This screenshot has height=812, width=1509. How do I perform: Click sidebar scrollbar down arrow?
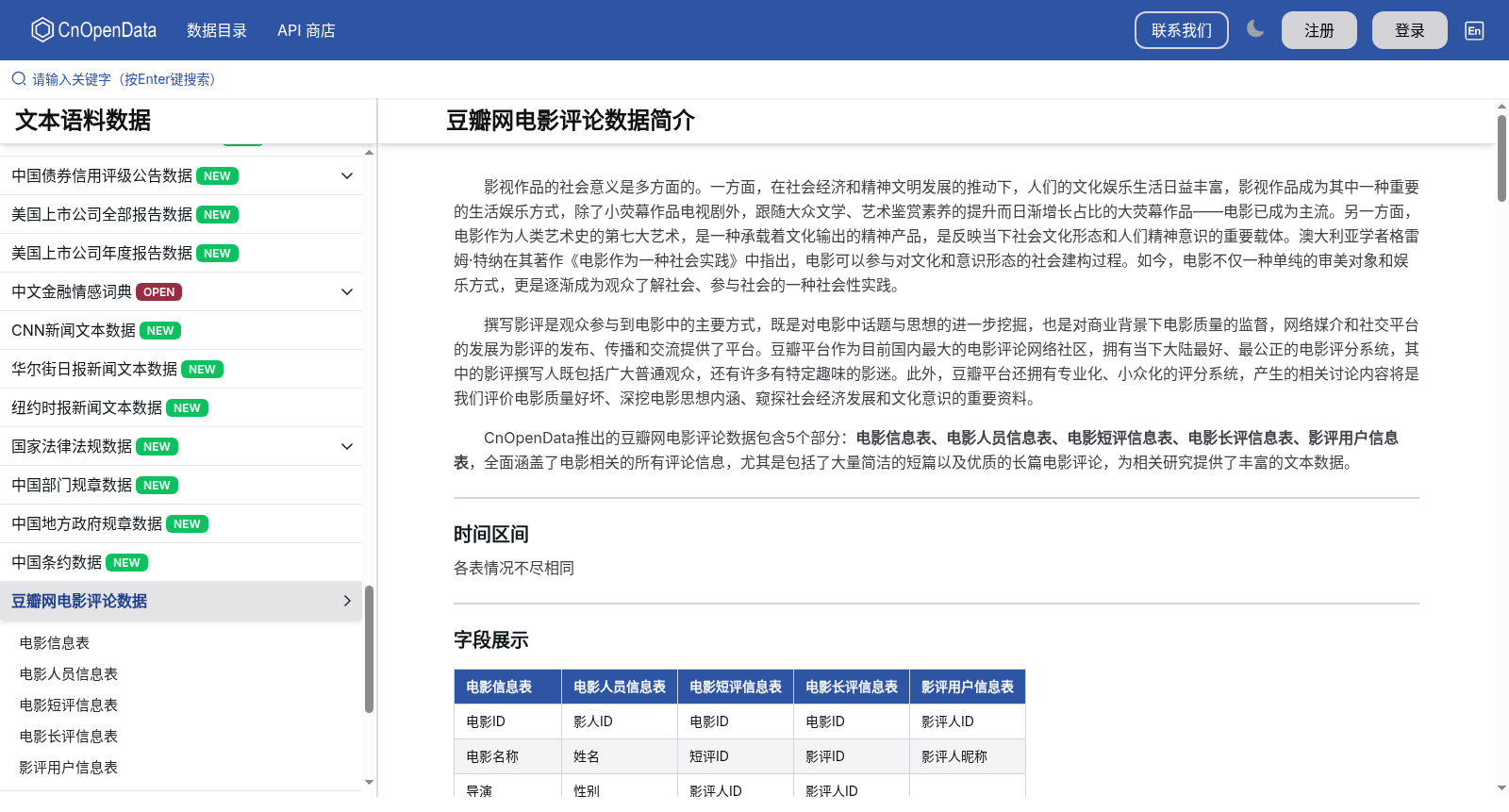pyautogui.click(x=369, y=782)
